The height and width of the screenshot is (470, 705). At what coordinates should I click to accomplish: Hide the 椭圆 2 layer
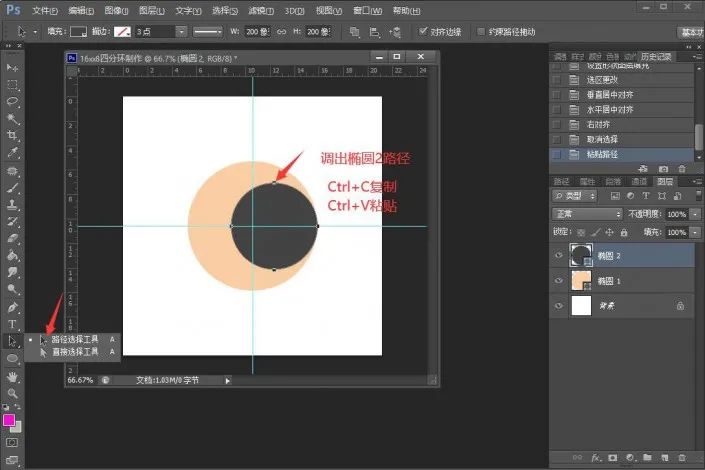coord(558,255)
